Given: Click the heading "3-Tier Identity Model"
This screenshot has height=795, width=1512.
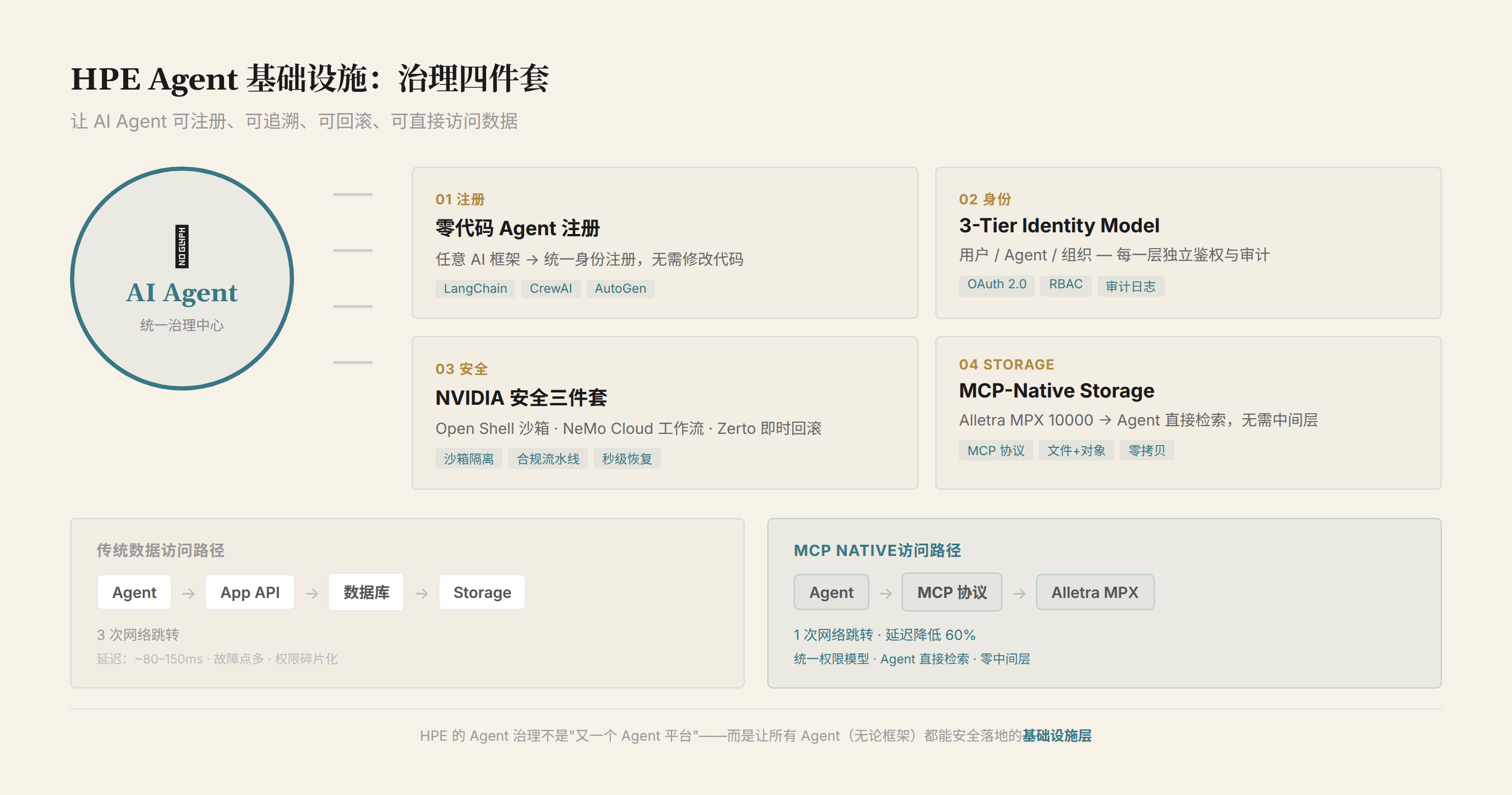Looking at the screenshot, I should point(1060,225).
